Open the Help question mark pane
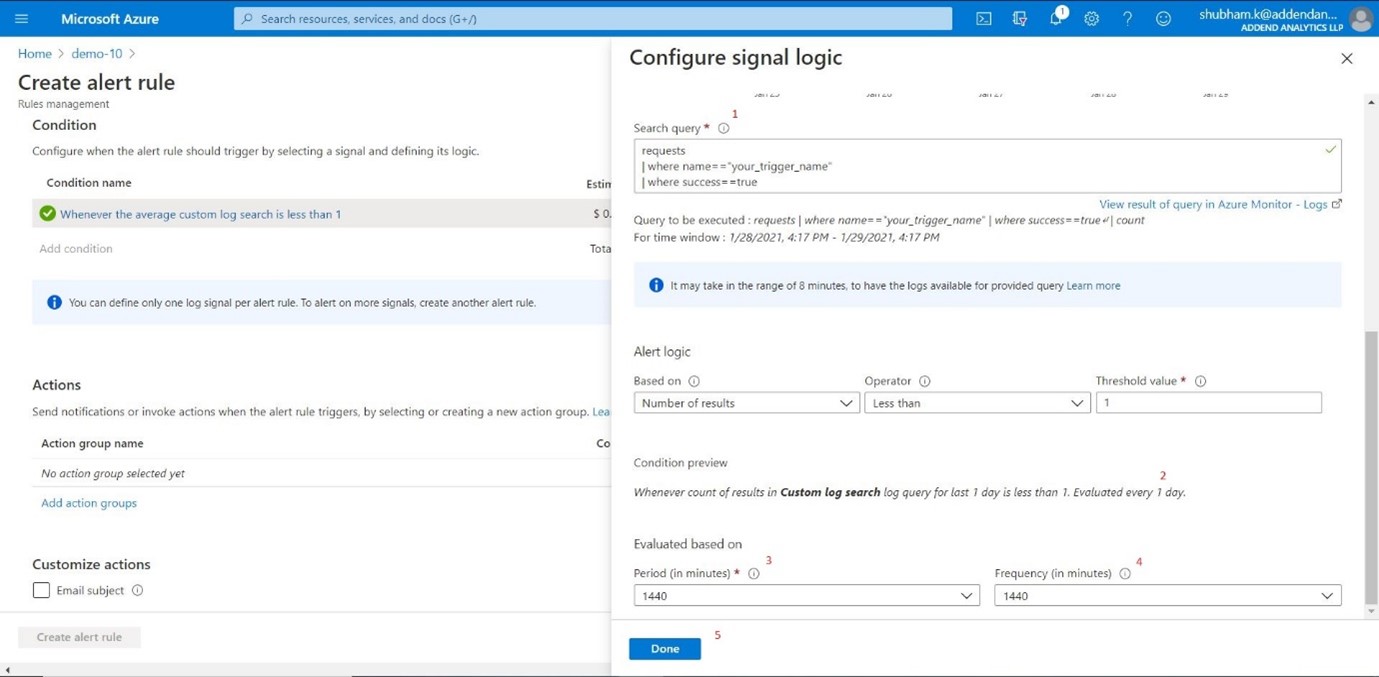 point(1126,18)
